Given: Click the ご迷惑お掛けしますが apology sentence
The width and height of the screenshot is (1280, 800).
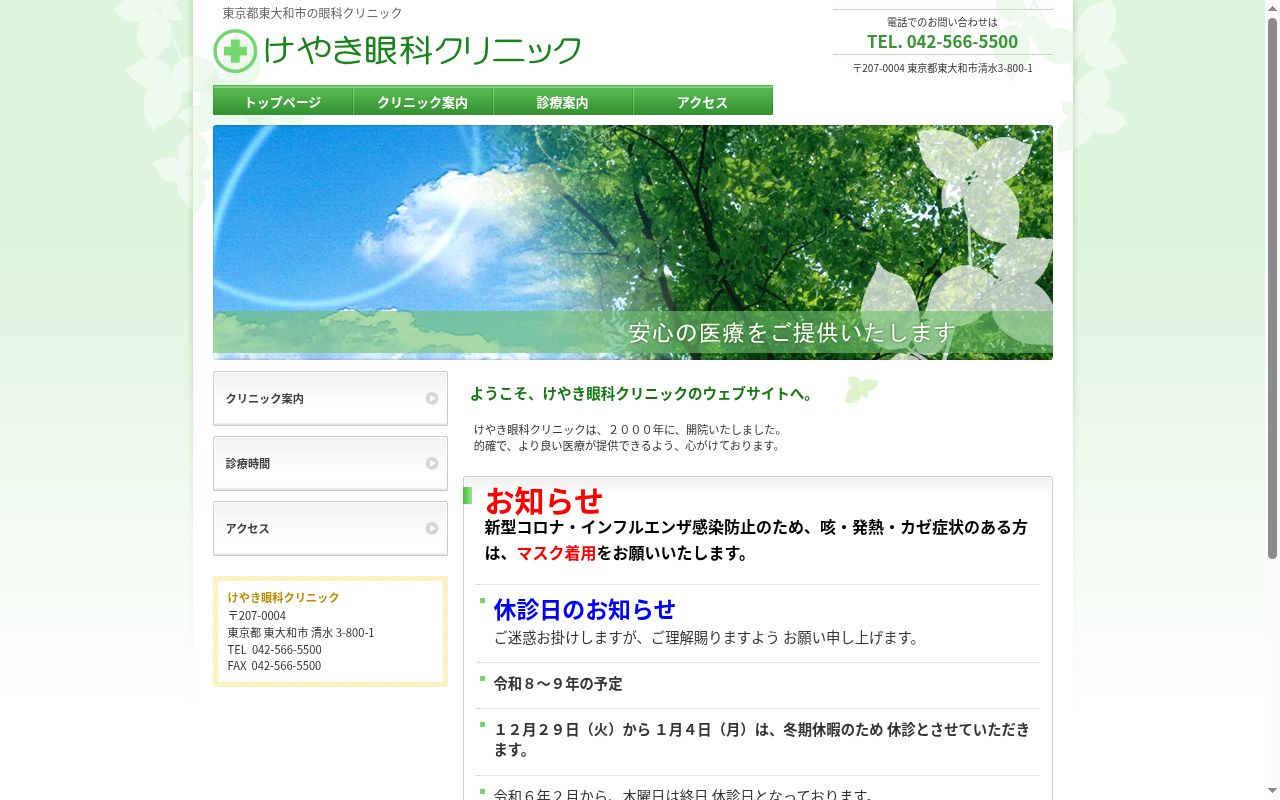Looking at the screenshot, I should pyautogui.click(x=708, y=638).
